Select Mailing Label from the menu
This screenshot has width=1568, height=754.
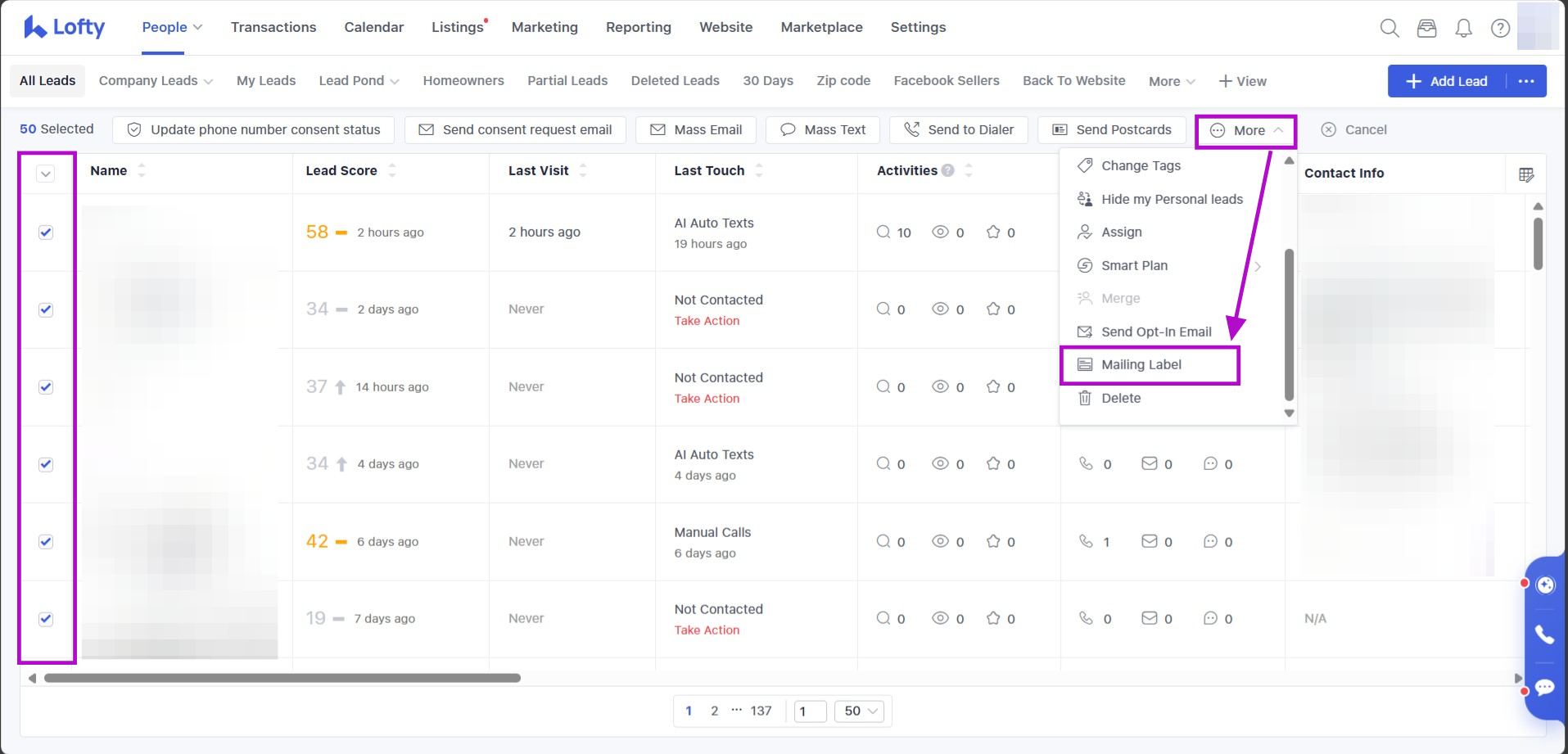1141,365
